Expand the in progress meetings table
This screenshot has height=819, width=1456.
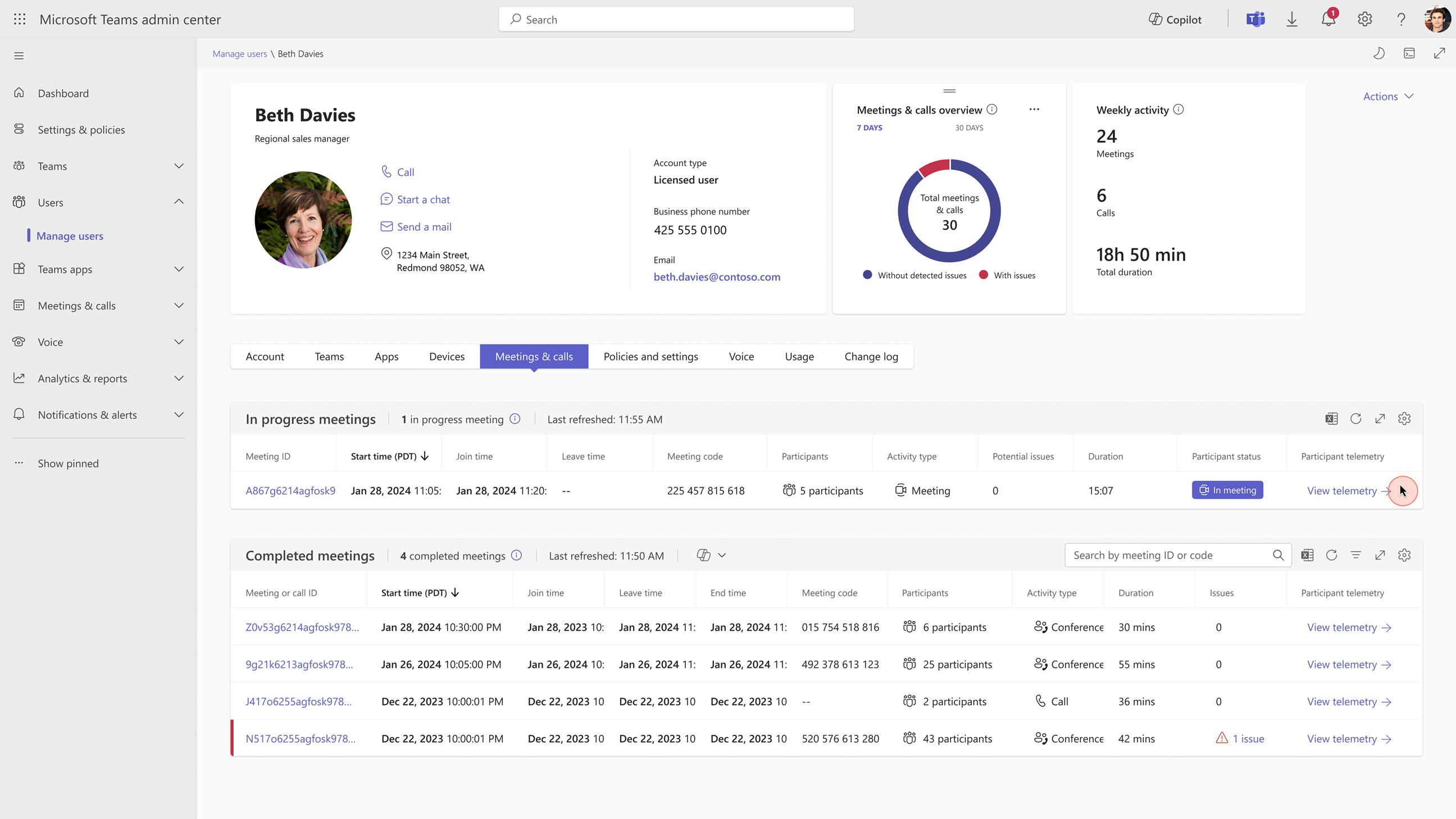(x=1380, y=419)
